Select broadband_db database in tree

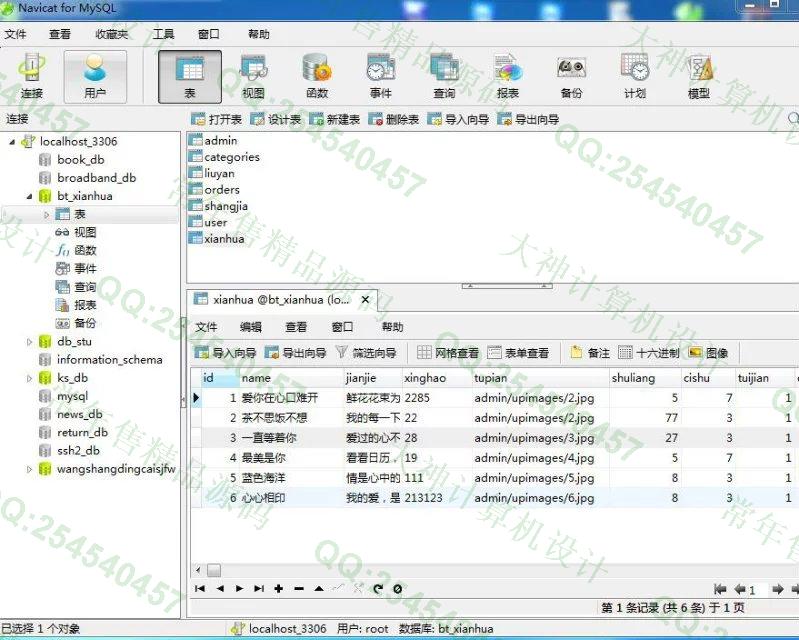click(96, 178)
